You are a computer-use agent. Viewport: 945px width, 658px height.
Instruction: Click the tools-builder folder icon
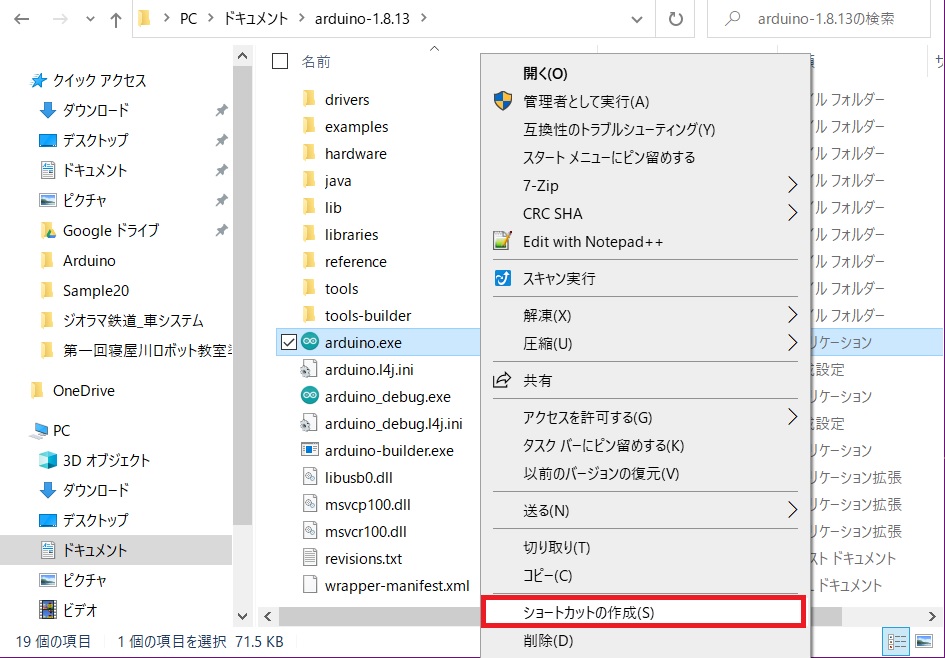point(309,315)
